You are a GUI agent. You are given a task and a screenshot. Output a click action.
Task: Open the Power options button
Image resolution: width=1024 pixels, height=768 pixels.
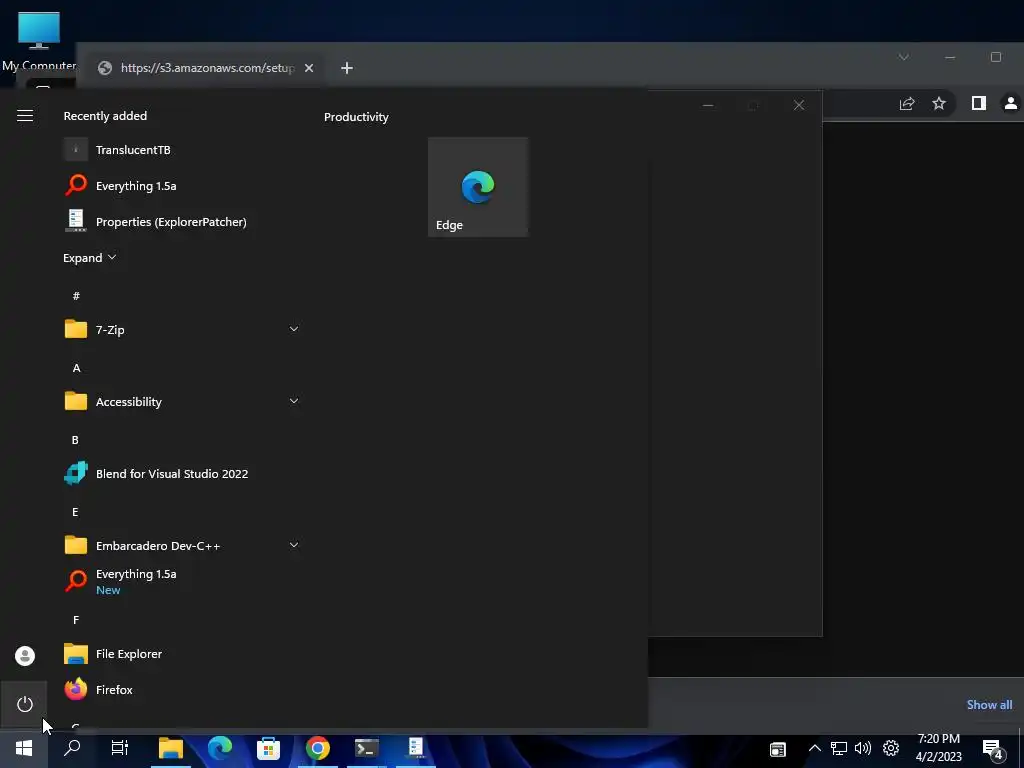tap(25, 704)
